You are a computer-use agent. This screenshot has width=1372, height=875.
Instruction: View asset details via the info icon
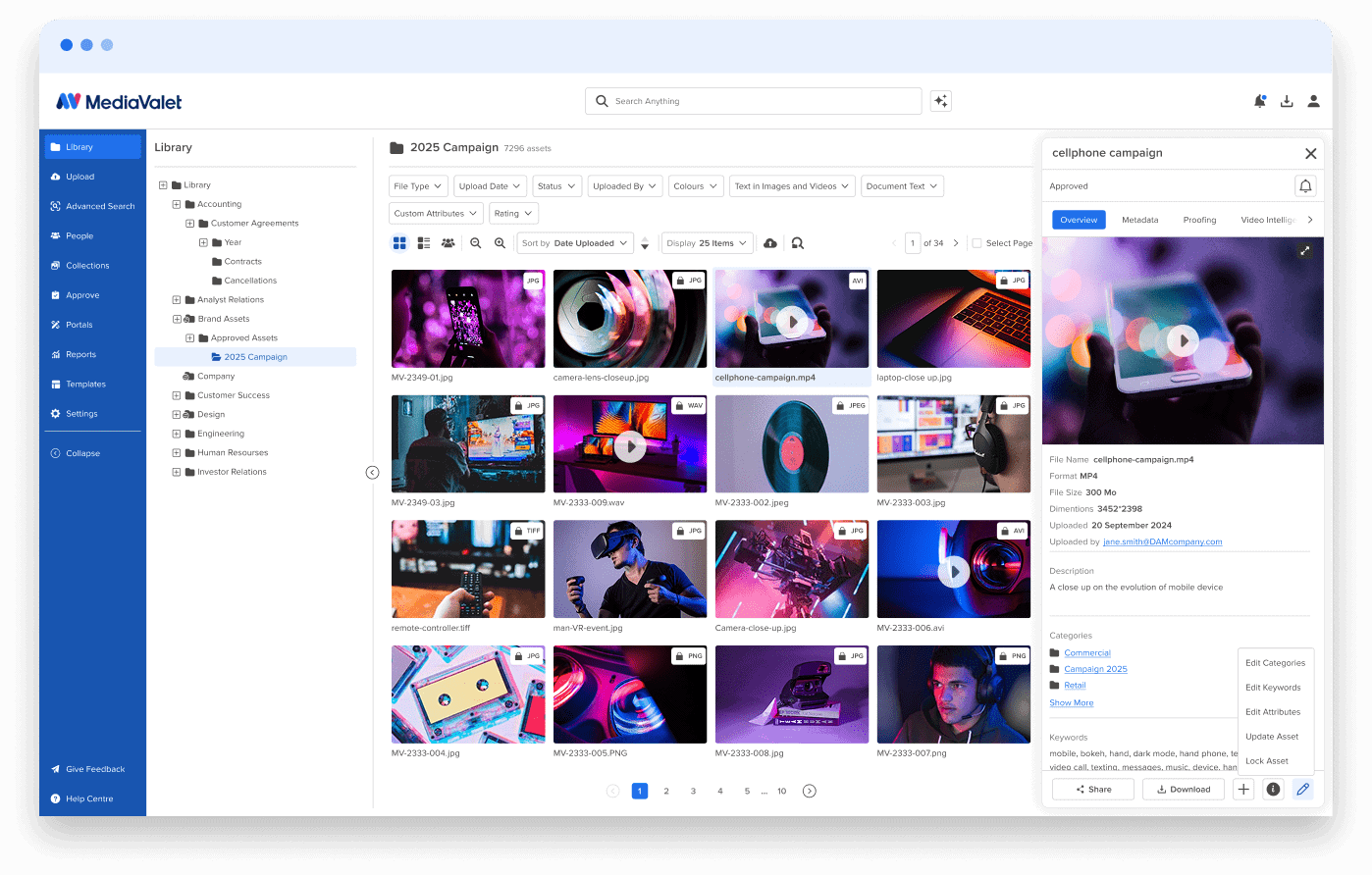tap(1273, 789)
